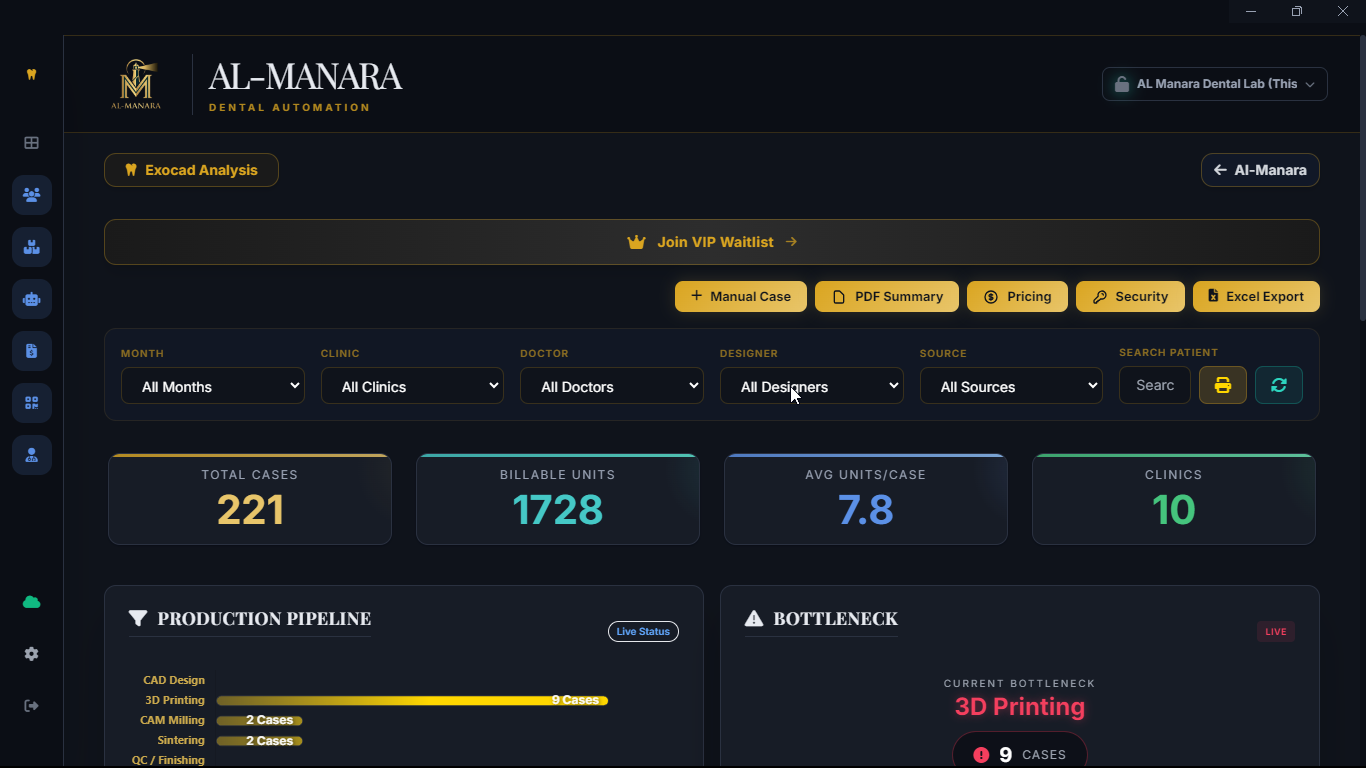The height and width of the screenshot is (768, 1366).
Task: Click the Excel Export button
Action: click(x=1256, y=296)
